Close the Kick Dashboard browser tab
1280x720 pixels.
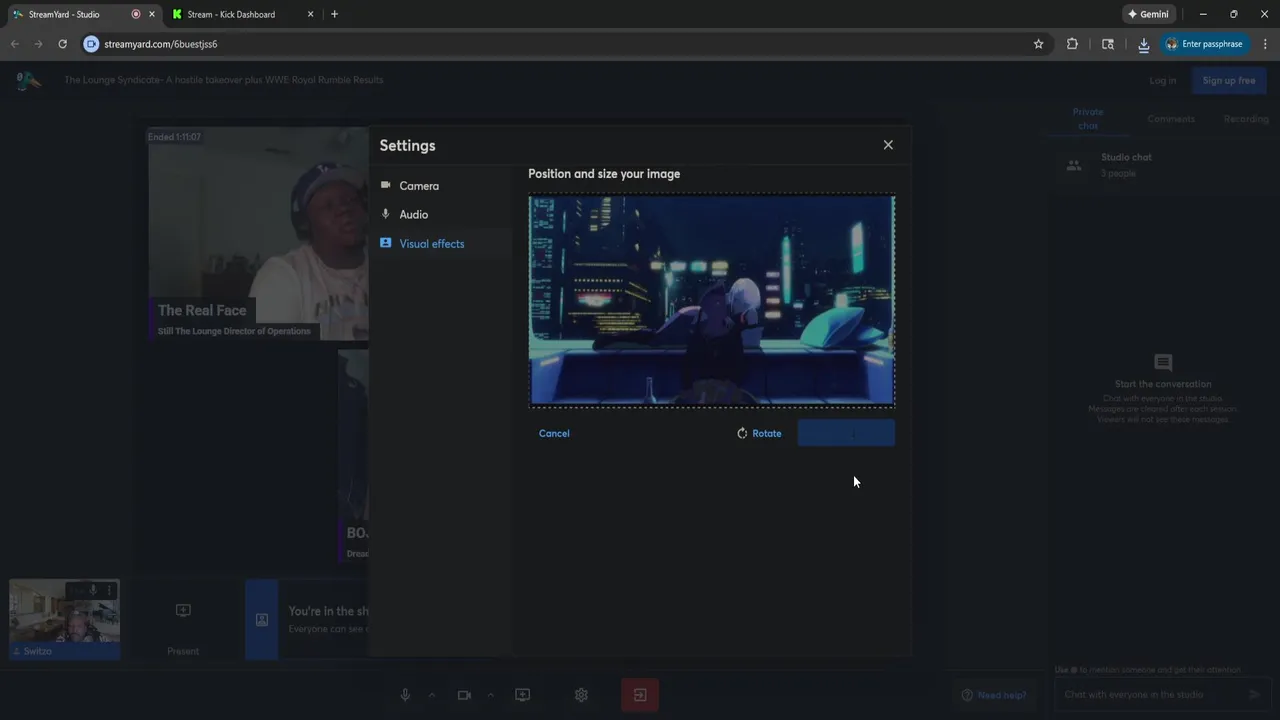tap(310, 14)
